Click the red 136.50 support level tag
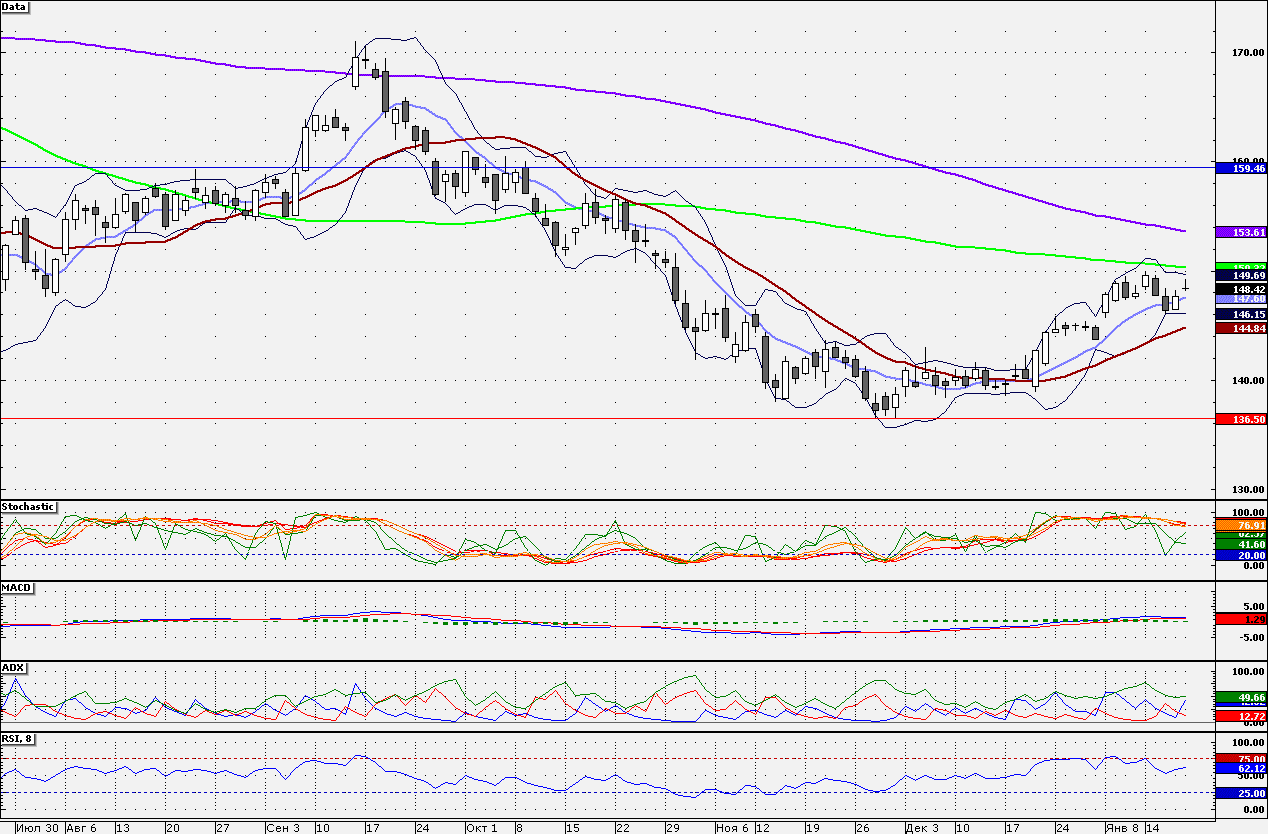 [1240, 419]
